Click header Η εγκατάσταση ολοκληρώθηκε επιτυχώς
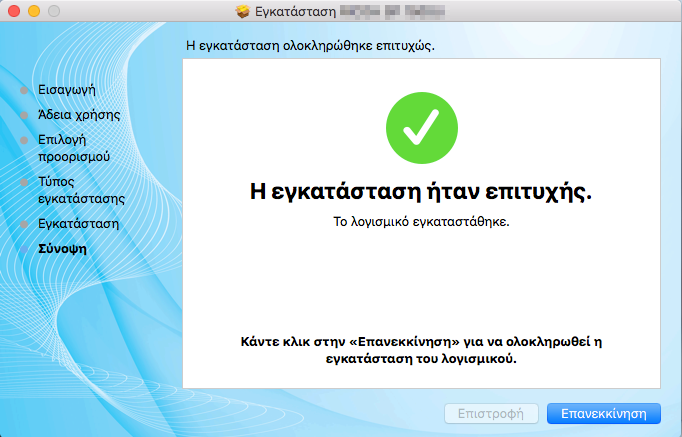The height and width of the screenshot is (437, 682). click(310, 45)
